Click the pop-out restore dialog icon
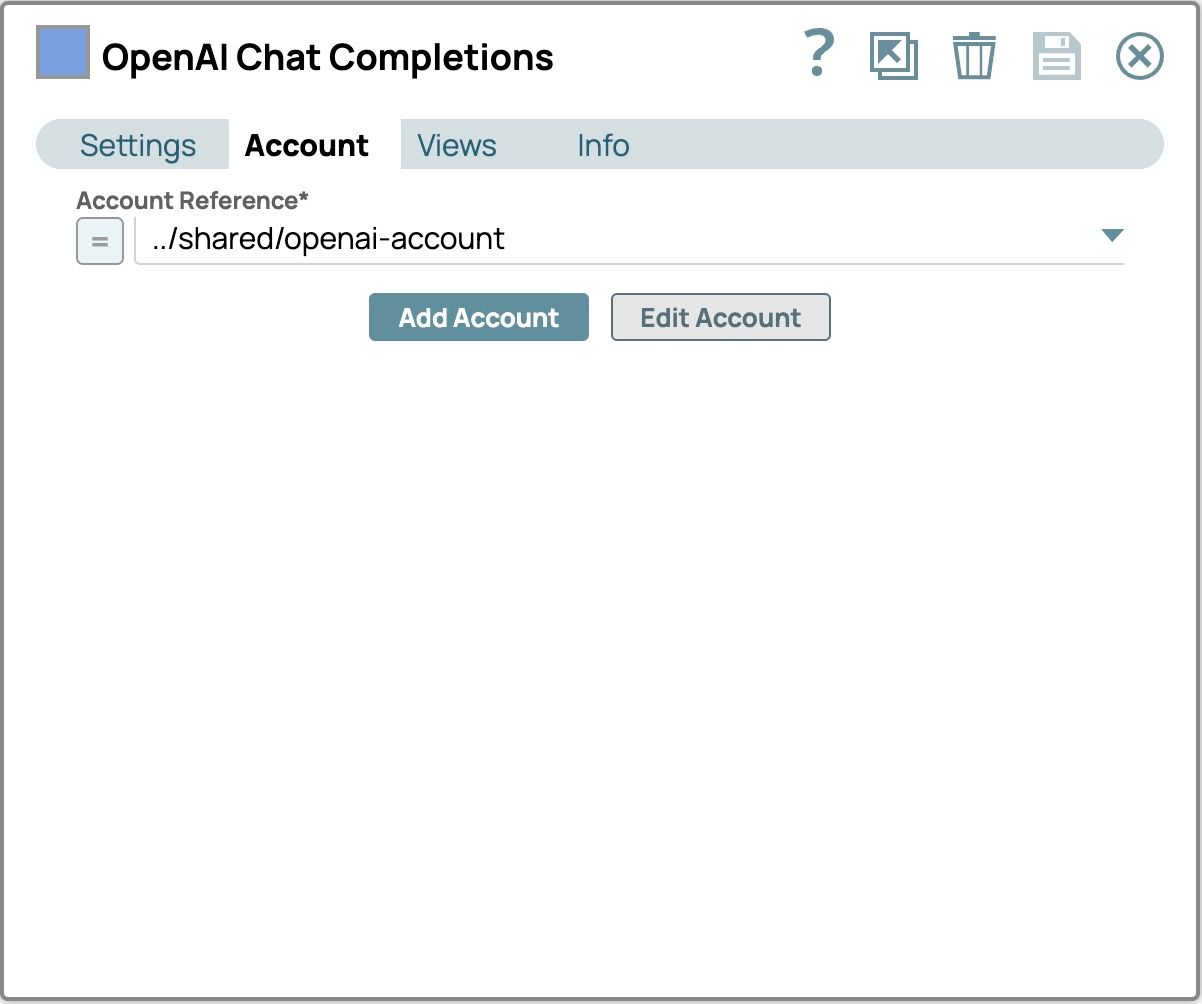Image resolution: width=1202 pixels, height=1004 pixels. coord(893,56)
